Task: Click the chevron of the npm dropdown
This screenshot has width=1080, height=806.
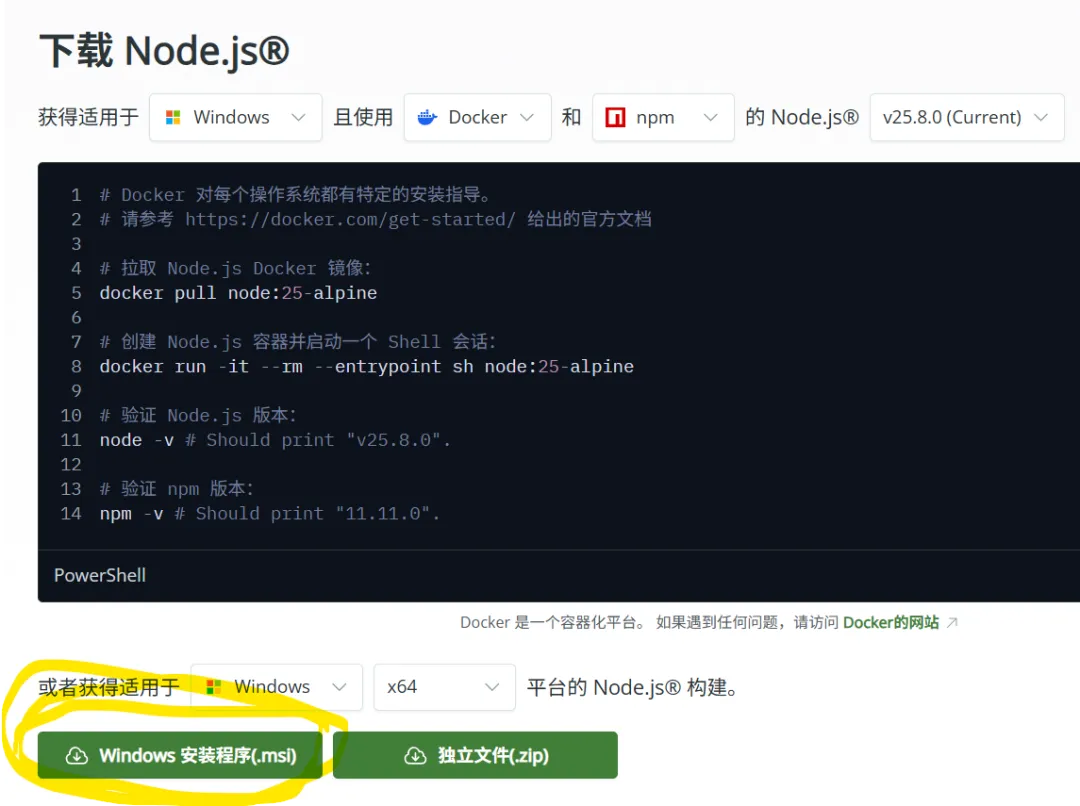Action: [x=711, y=118]
